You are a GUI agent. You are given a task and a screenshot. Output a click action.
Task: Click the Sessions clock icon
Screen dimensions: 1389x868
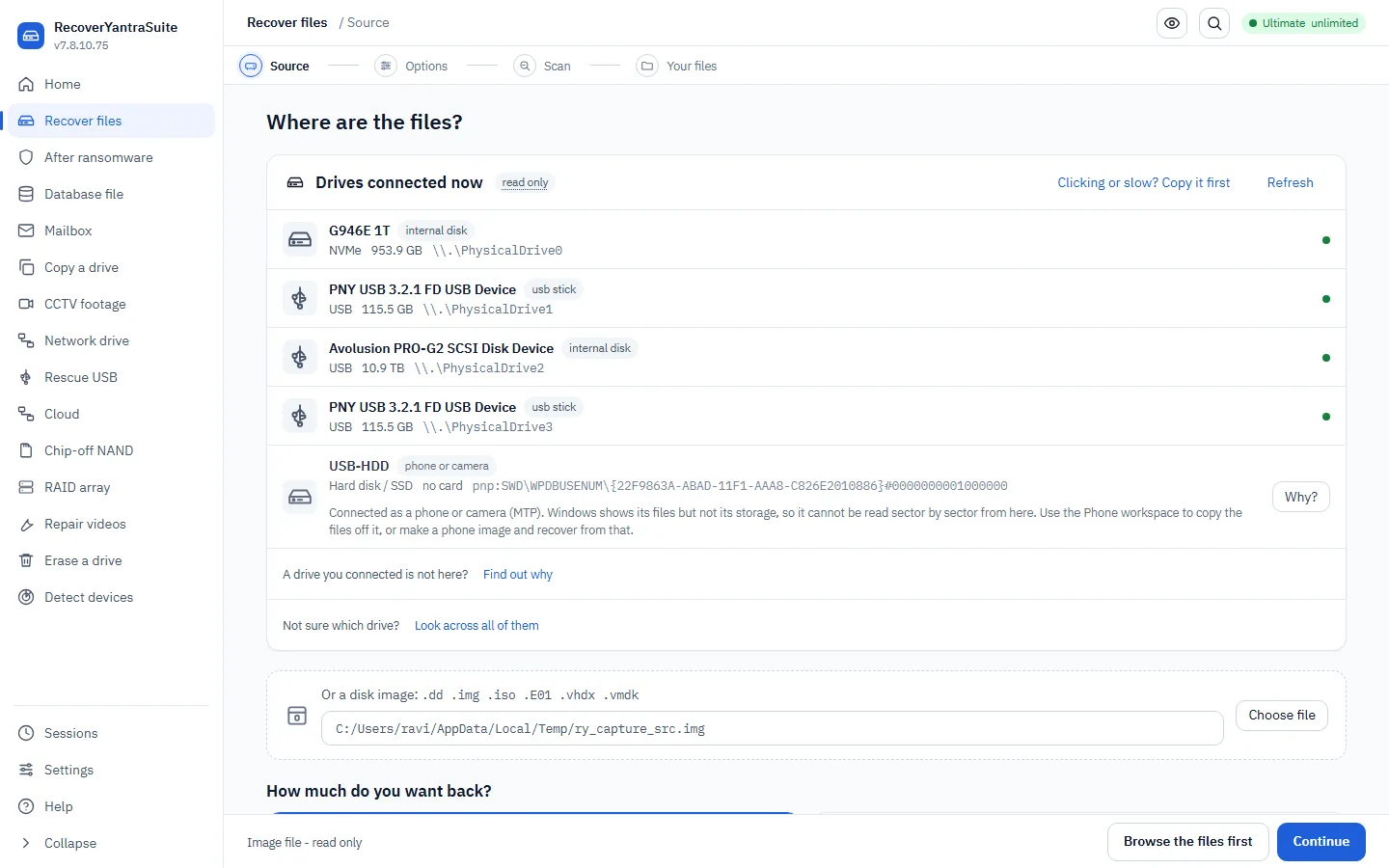(26, 733)
